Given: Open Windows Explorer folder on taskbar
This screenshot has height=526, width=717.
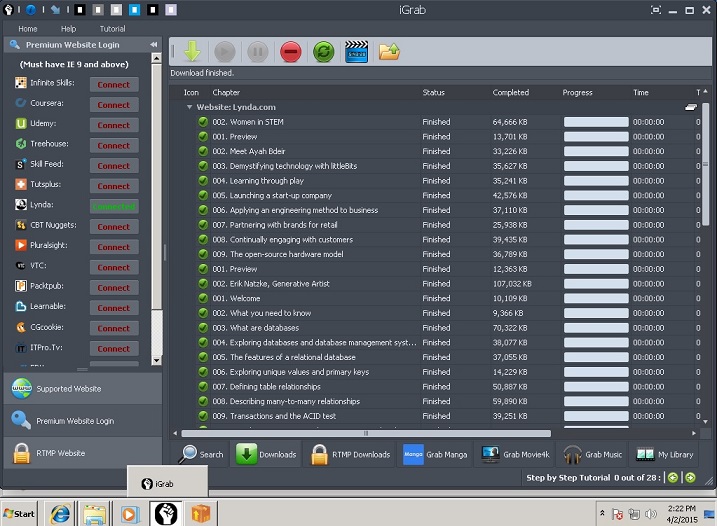Looking at the screenshot, I should point(95,514).
